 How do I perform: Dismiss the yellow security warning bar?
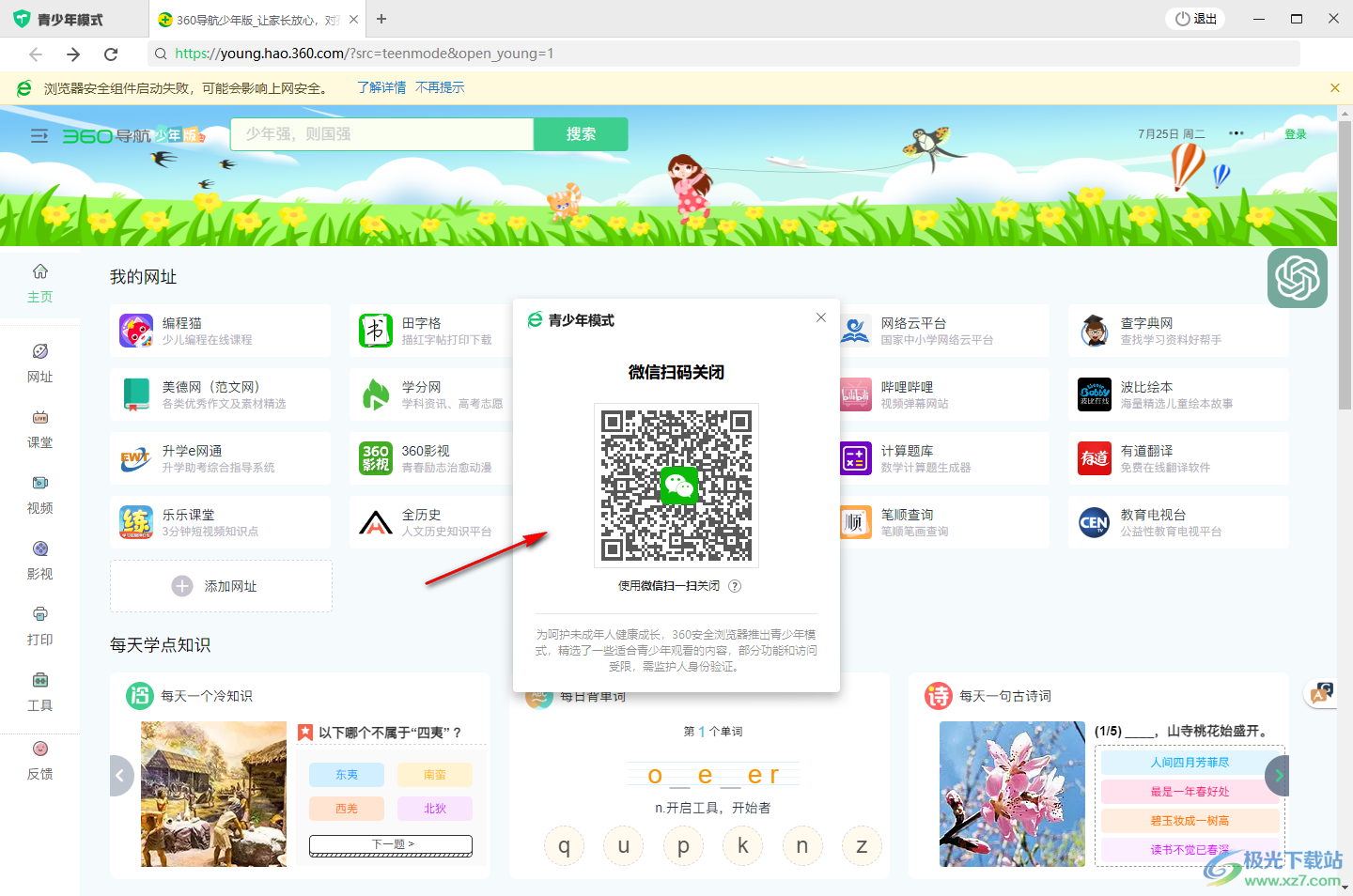[x=1335, y=88]
